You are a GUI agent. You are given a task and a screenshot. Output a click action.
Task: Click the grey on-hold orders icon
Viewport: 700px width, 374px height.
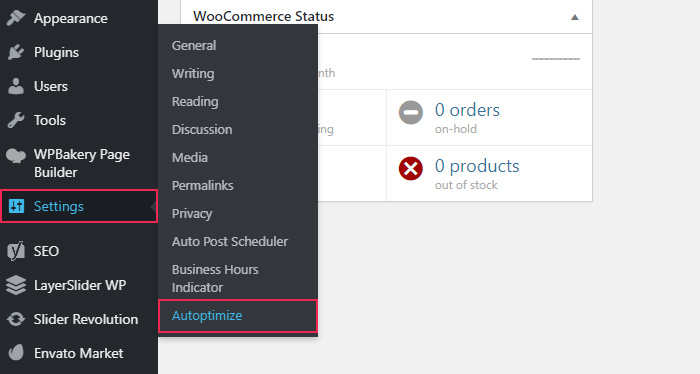click(411, 112)
